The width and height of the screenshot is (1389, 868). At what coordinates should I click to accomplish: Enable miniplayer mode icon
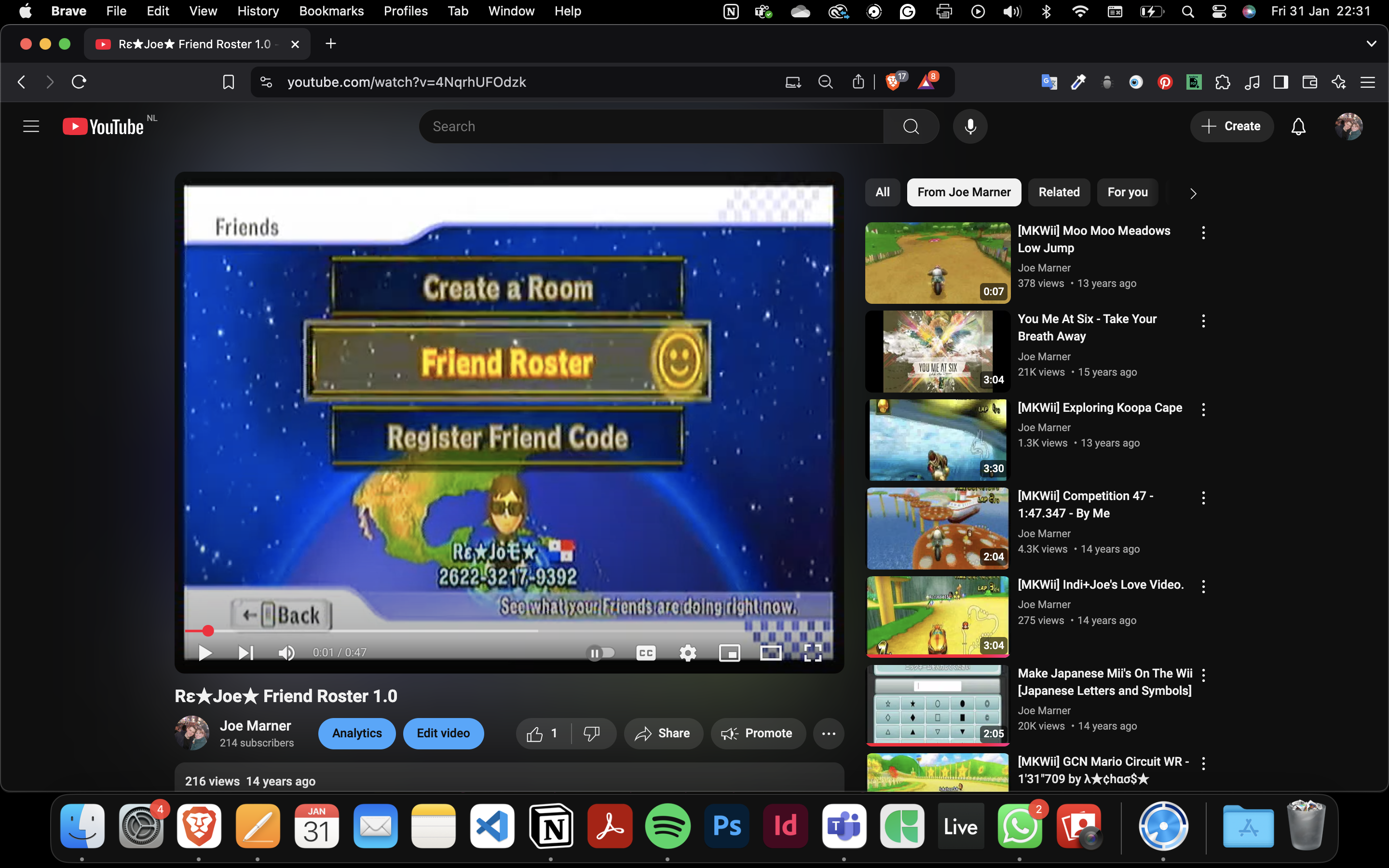point(729,653)
